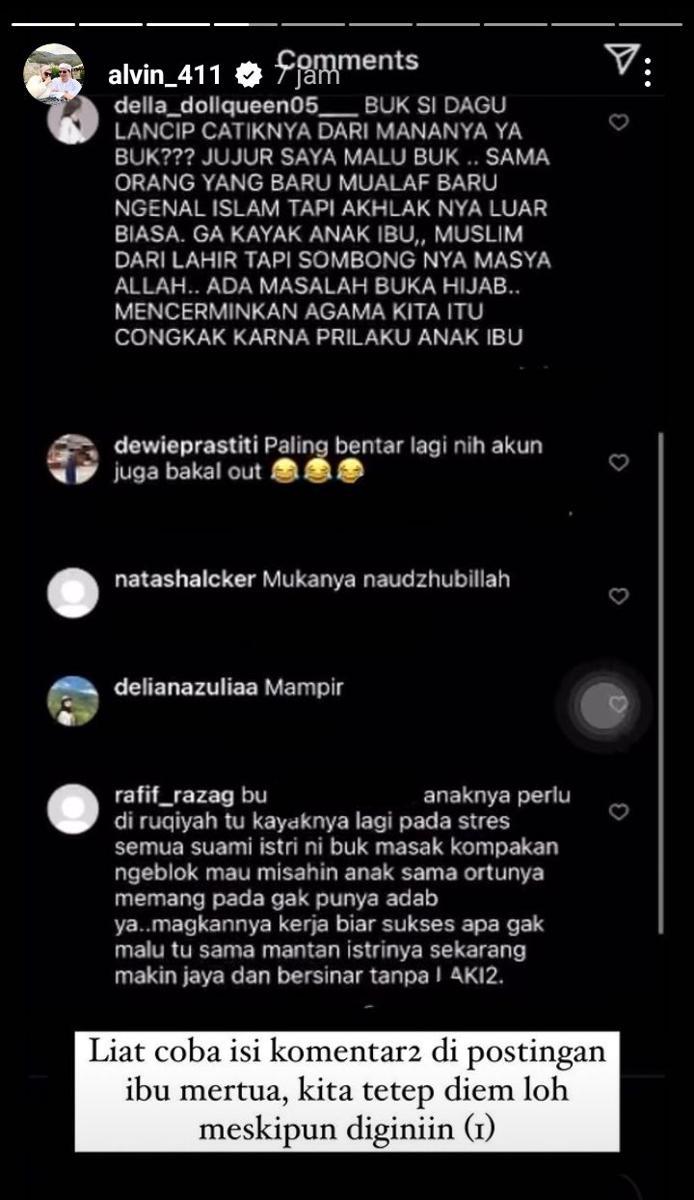The height and width of the screenshot is (1200, 694).
Task: Open della_dollqueen05's profile avatar
Action: 73,121
